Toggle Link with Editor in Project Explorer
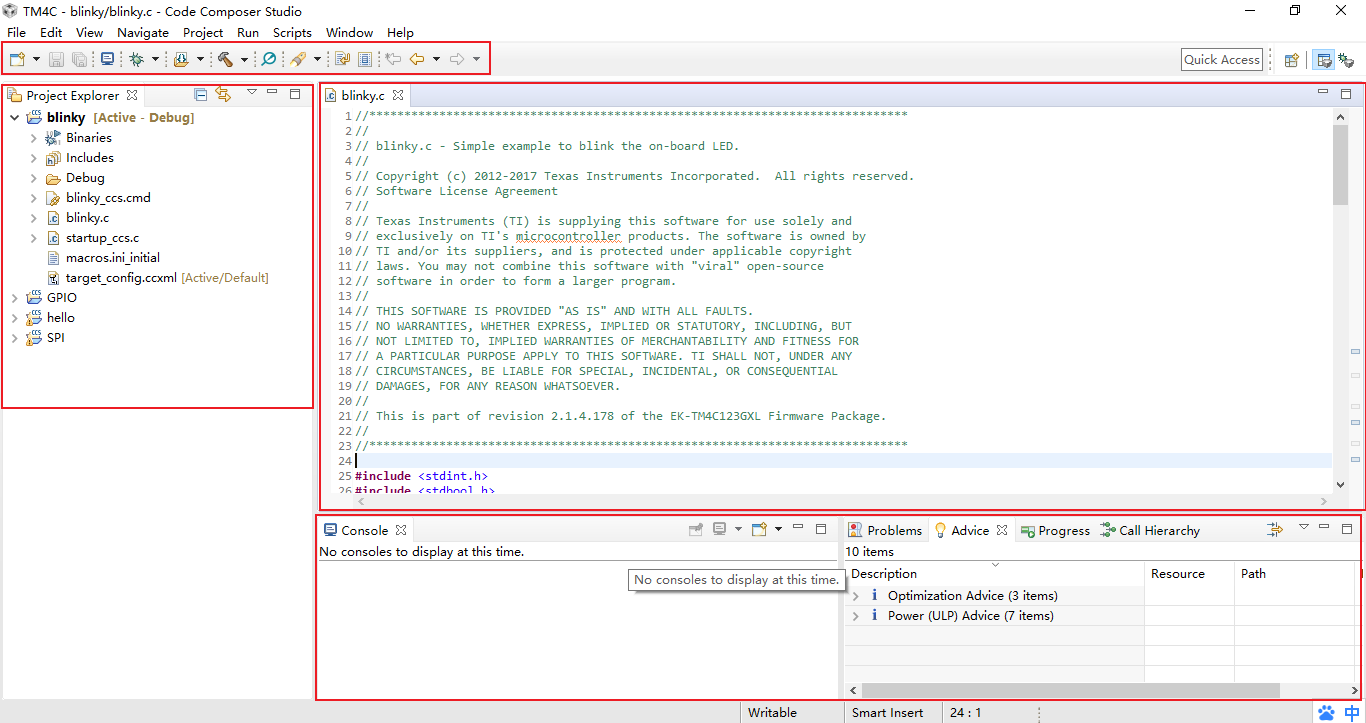Image resolution: width=1366 pixels, height=723 pixels. pos(223,95)
